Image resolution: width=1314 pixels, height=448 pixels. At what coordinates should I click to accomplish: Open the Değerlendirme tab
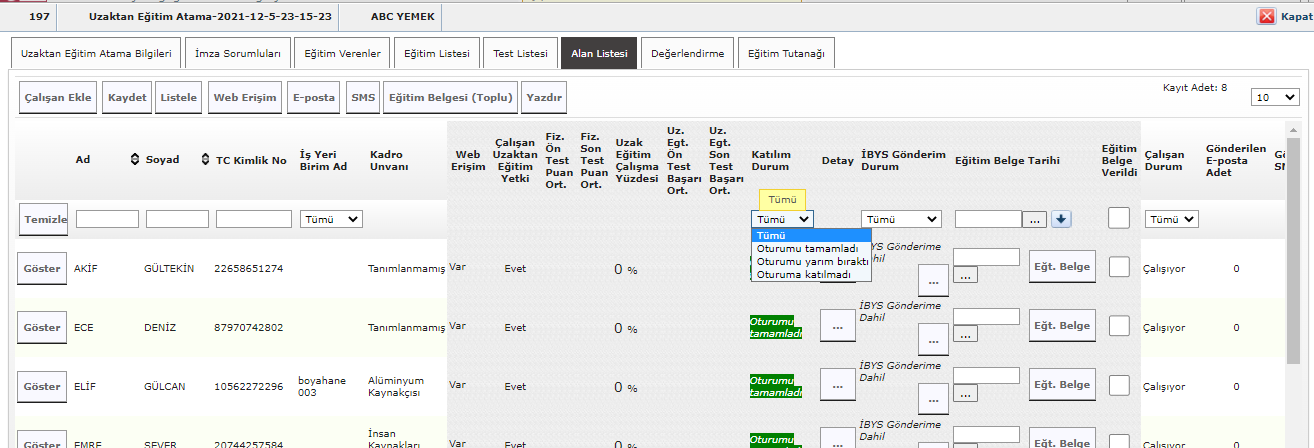point(687,54)
